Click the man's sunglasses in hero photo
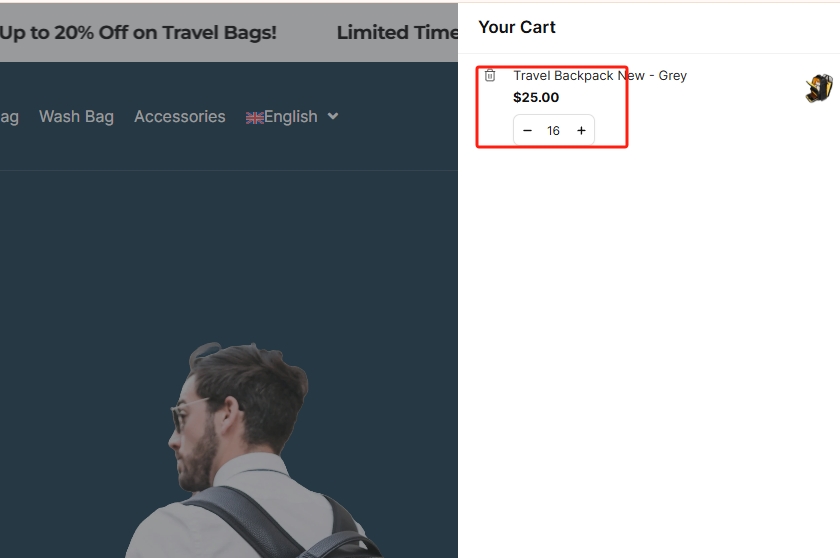The height and width of the screenshot is (558, 840). (x=183, y=412)
